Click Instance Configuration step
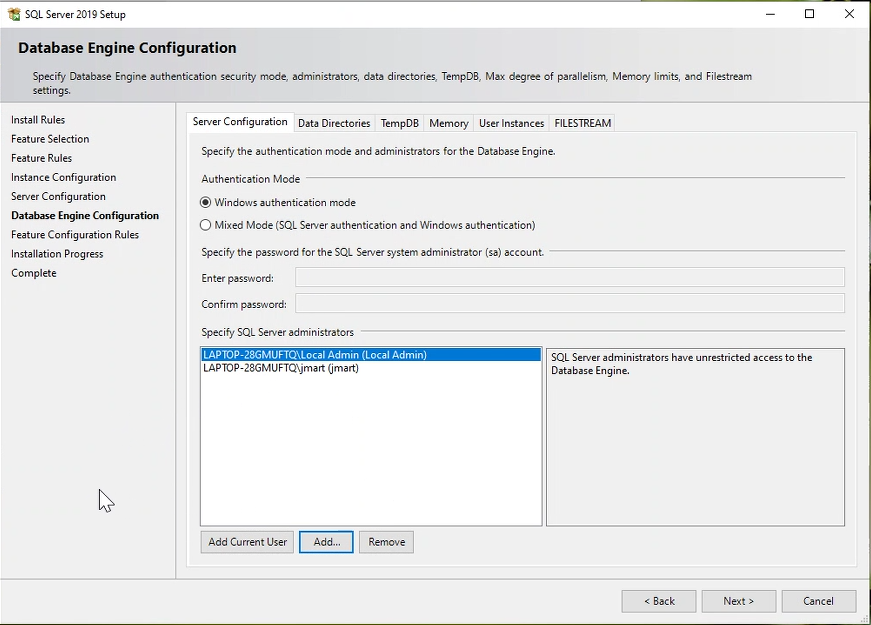The image size is (871, 625). click(x=63, y=177)
